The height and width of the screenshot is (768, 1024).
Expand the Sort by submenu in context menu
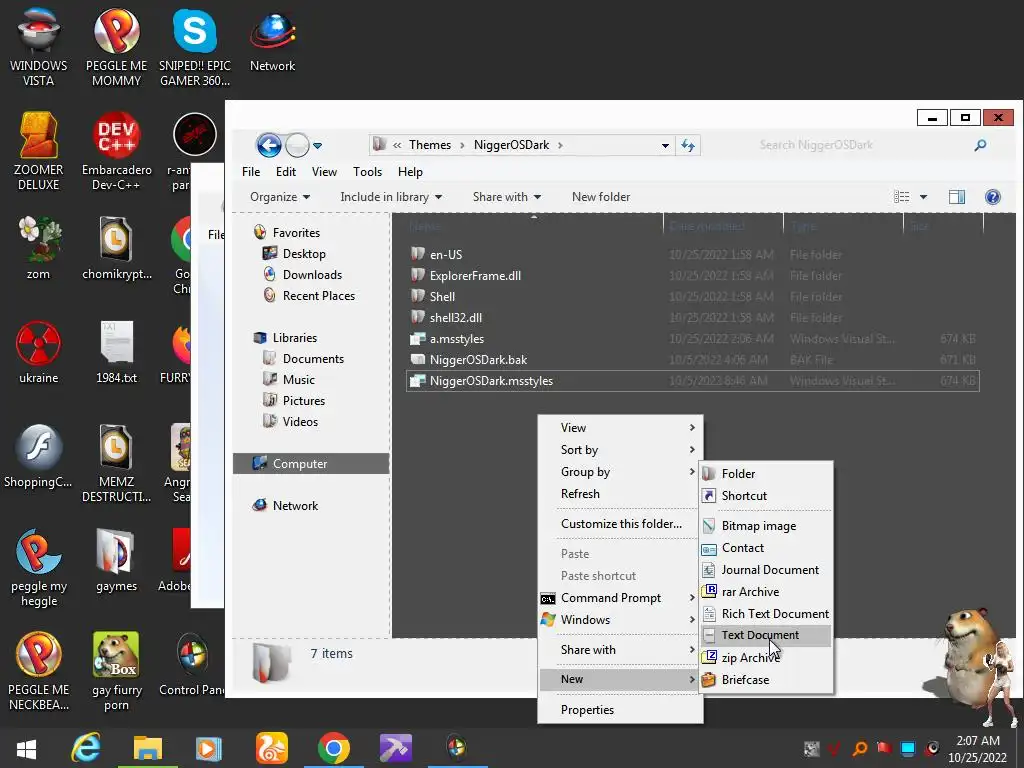pos(620,450)
